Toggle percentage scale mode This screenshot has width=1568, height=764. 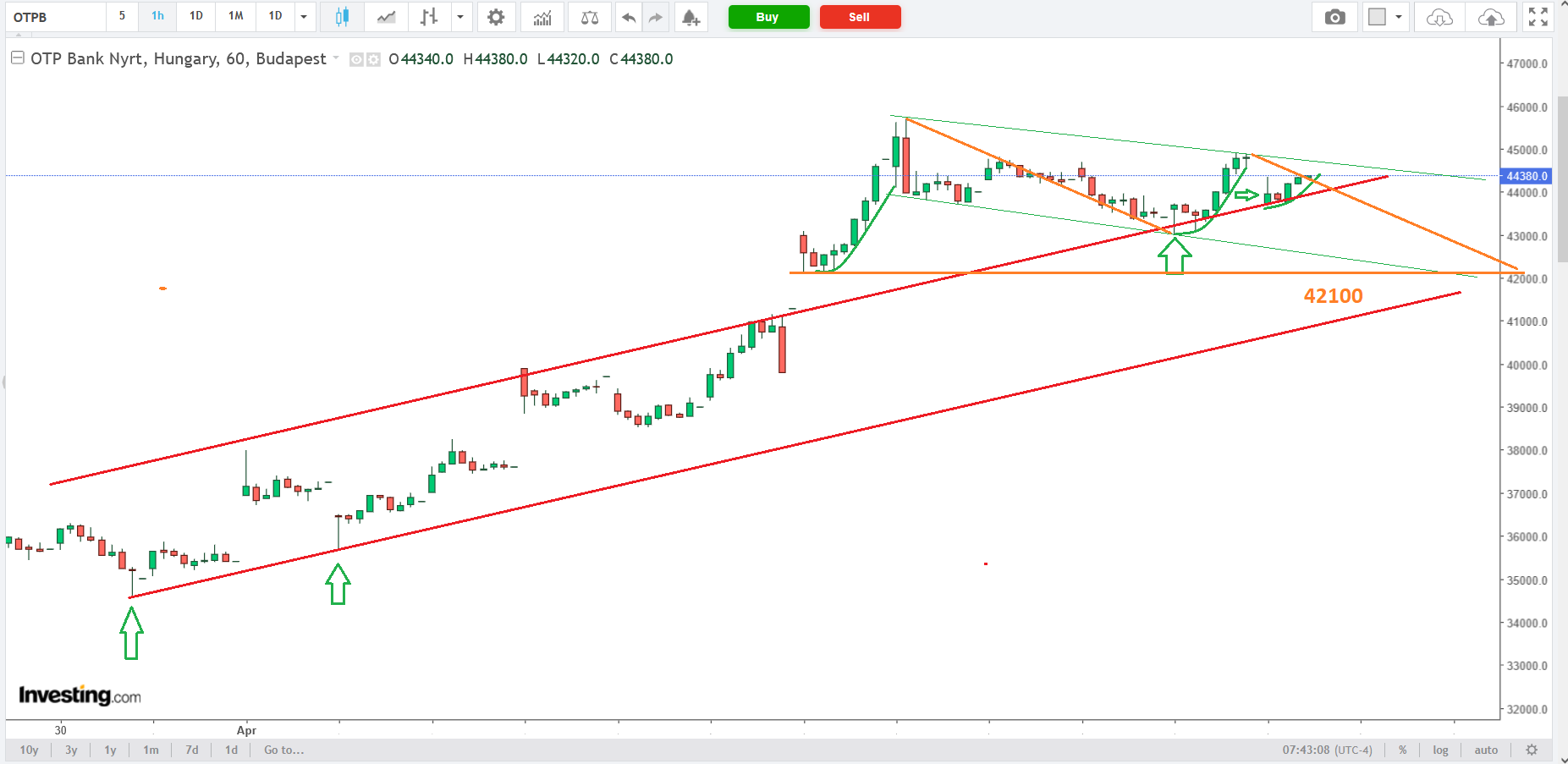(x=1402, y=750)
